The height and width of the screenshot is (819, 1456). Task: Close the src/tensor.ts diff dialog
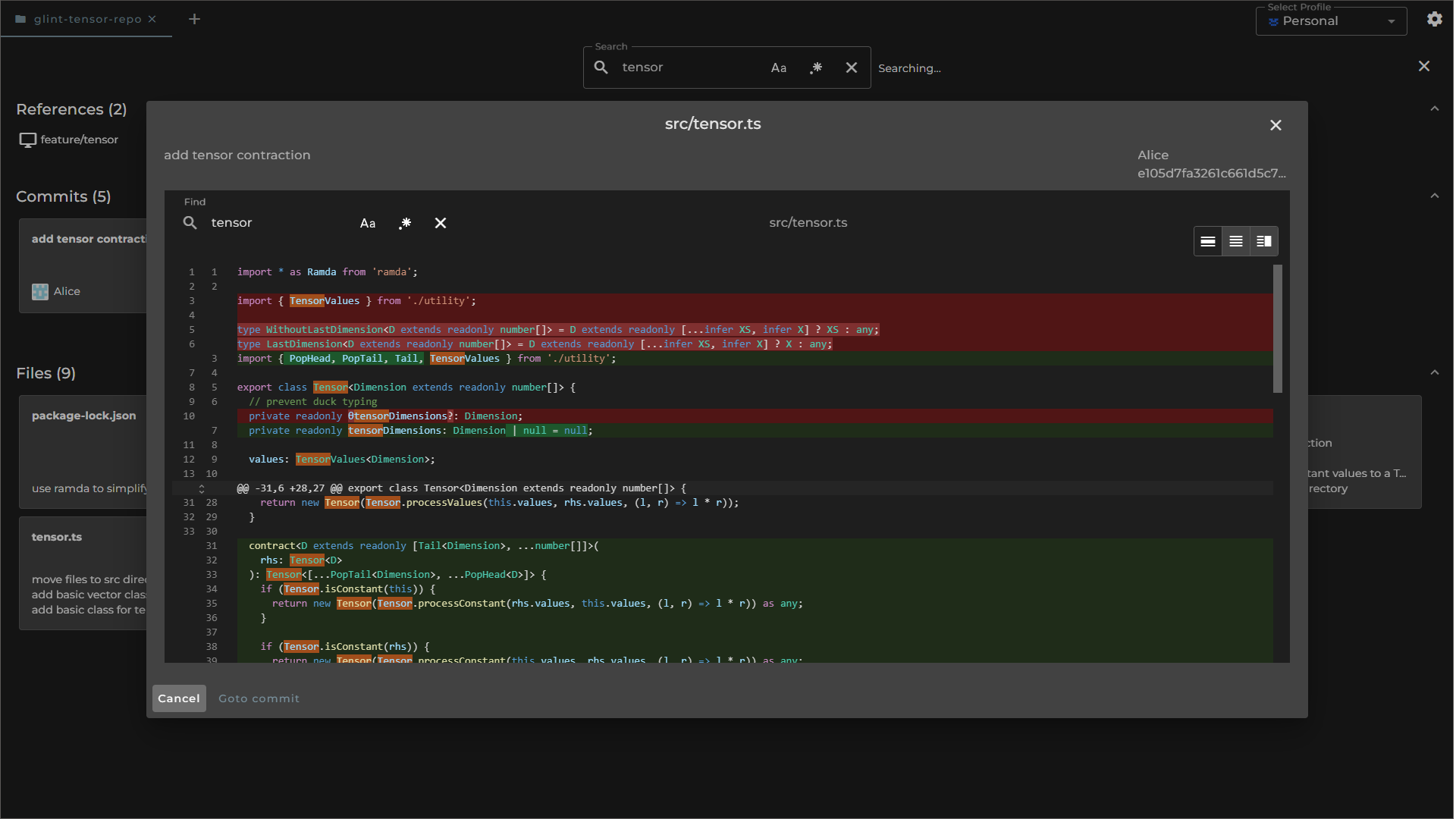(1276, 125)
